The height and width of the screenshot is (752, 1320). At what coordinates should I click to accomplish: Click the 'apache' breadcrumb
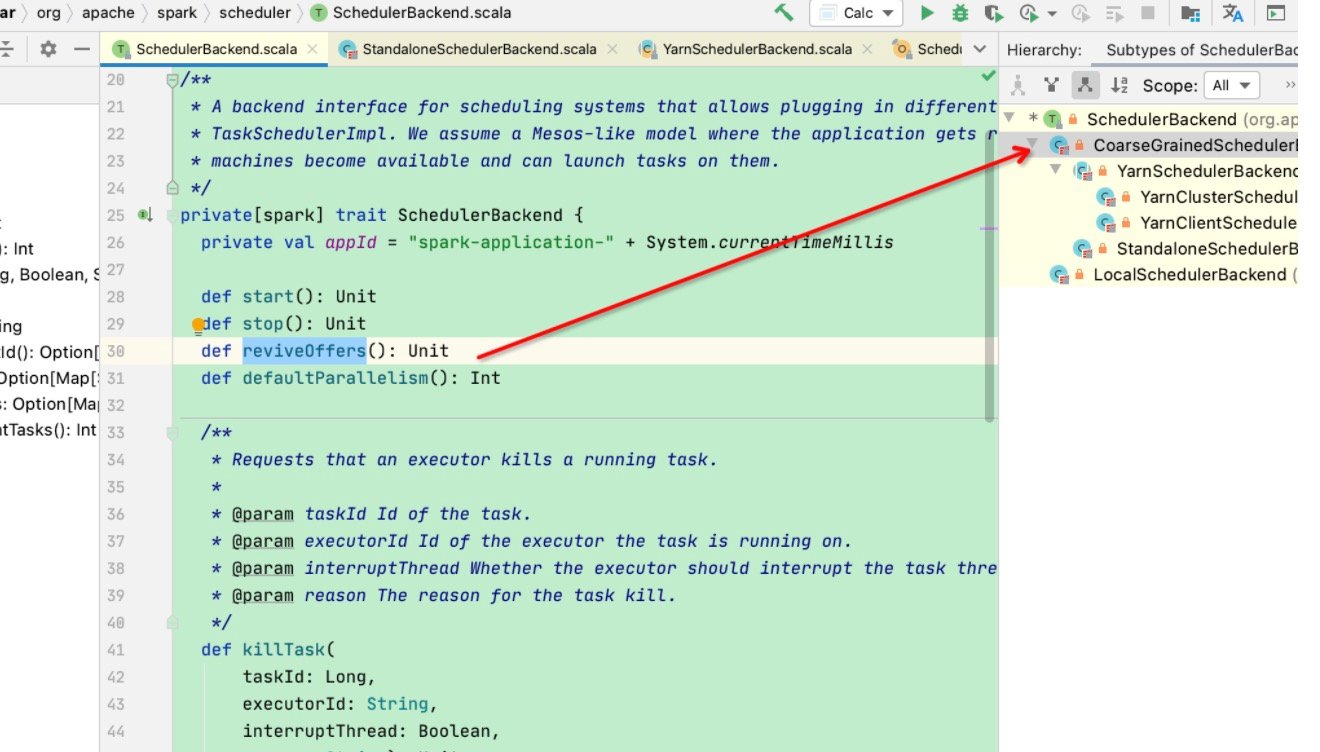pos(108,13)
